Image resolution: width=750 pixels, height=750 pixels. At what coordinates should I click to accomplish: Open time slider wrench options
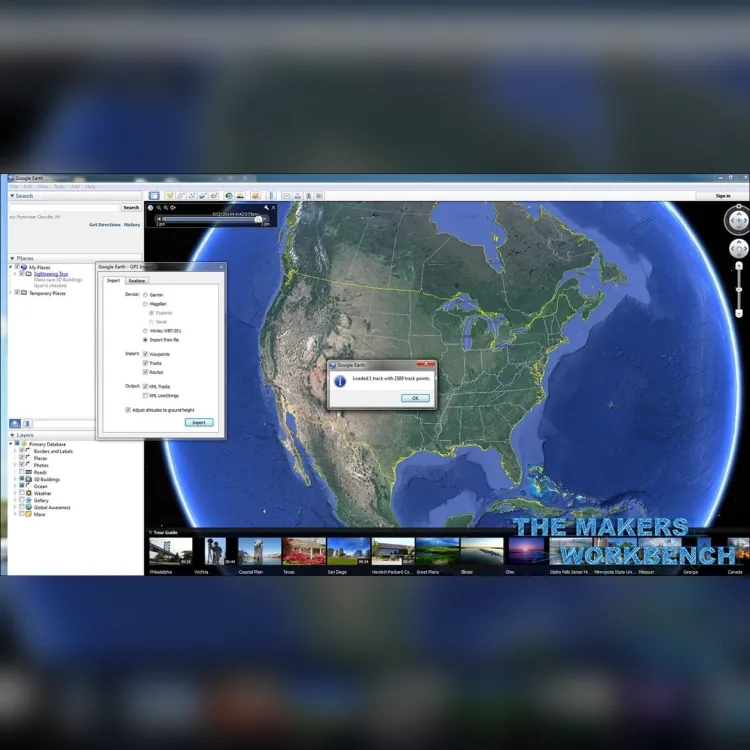tap(266, 208)
